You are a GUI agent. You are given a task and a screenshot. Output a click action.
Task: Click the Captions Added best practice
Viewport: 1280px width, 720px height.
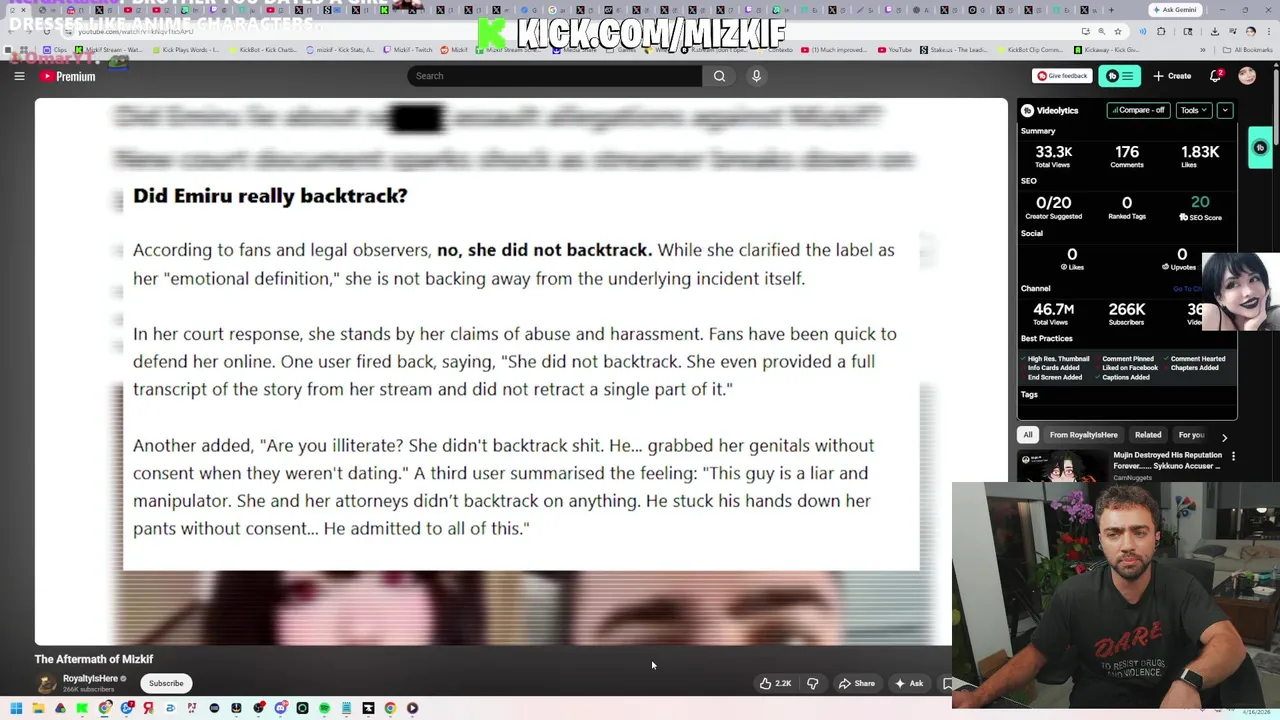pos(1122,377)
